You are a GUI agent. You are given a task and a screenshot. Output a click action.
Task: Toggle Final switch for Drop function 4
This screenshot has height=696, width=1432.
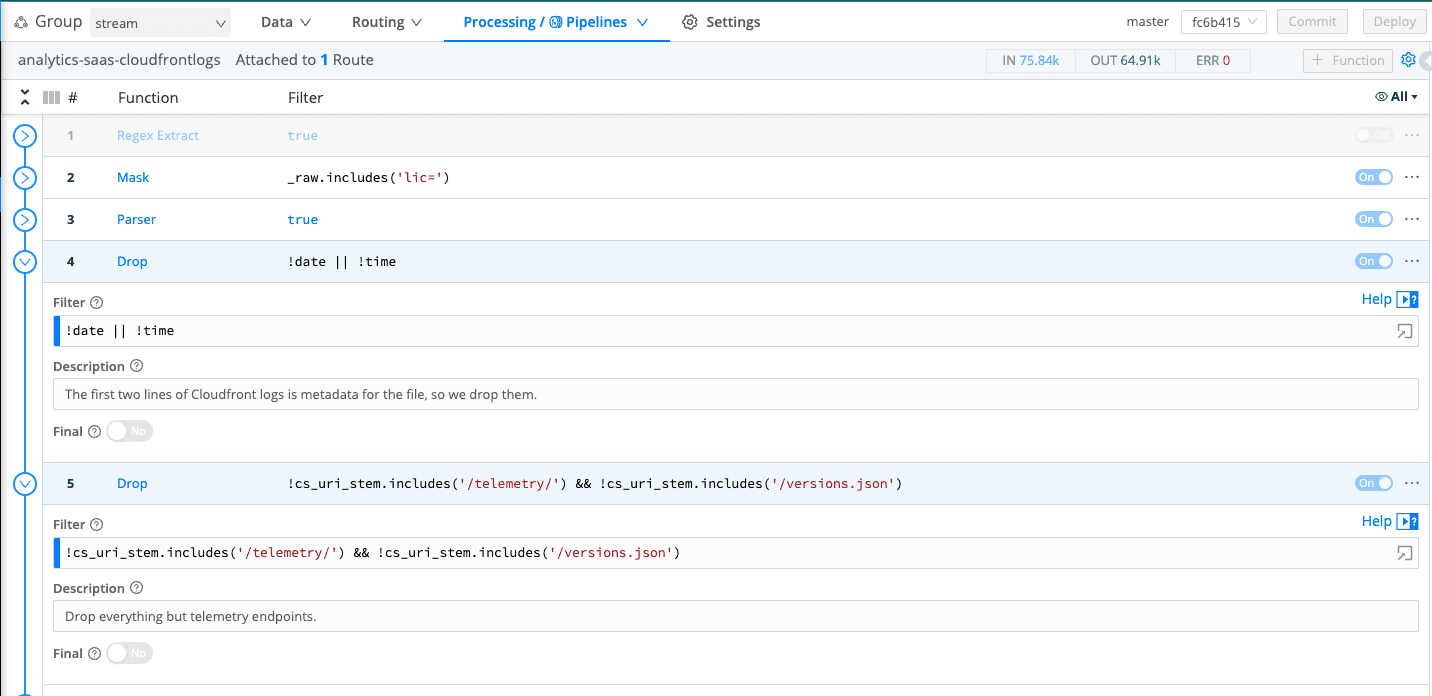pyautogui.click(x=129, y=431)
